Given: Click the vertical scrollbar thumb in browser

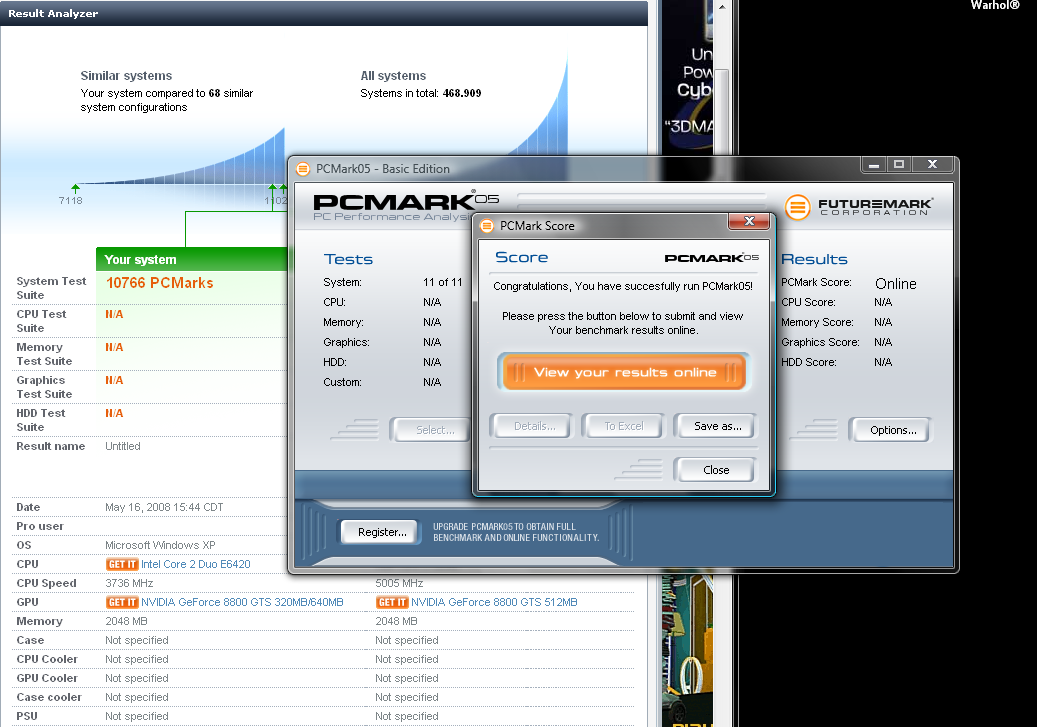Looking at the screenshot, I should pyautogui.click(x=722, y=111).
